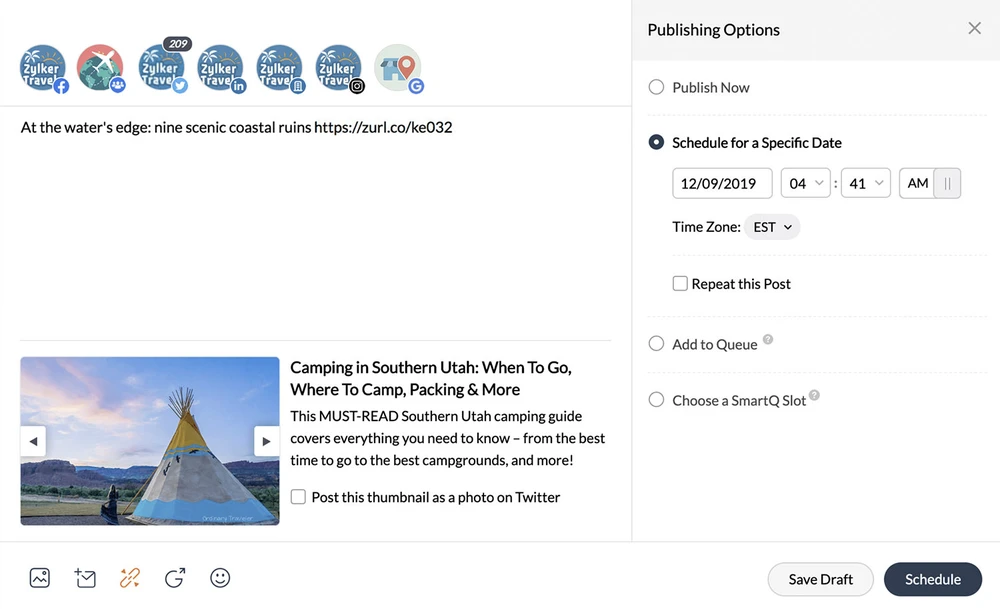
Task: Select Add to Queue option
Action: coord(657,344)
